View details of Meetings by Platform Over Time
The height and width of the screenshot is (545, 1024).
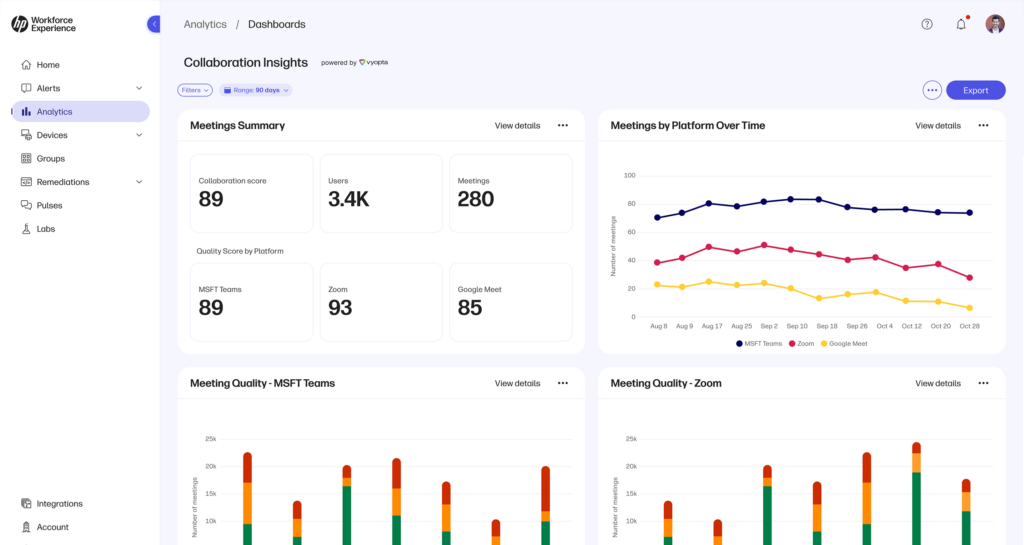[x=938, y=125]
